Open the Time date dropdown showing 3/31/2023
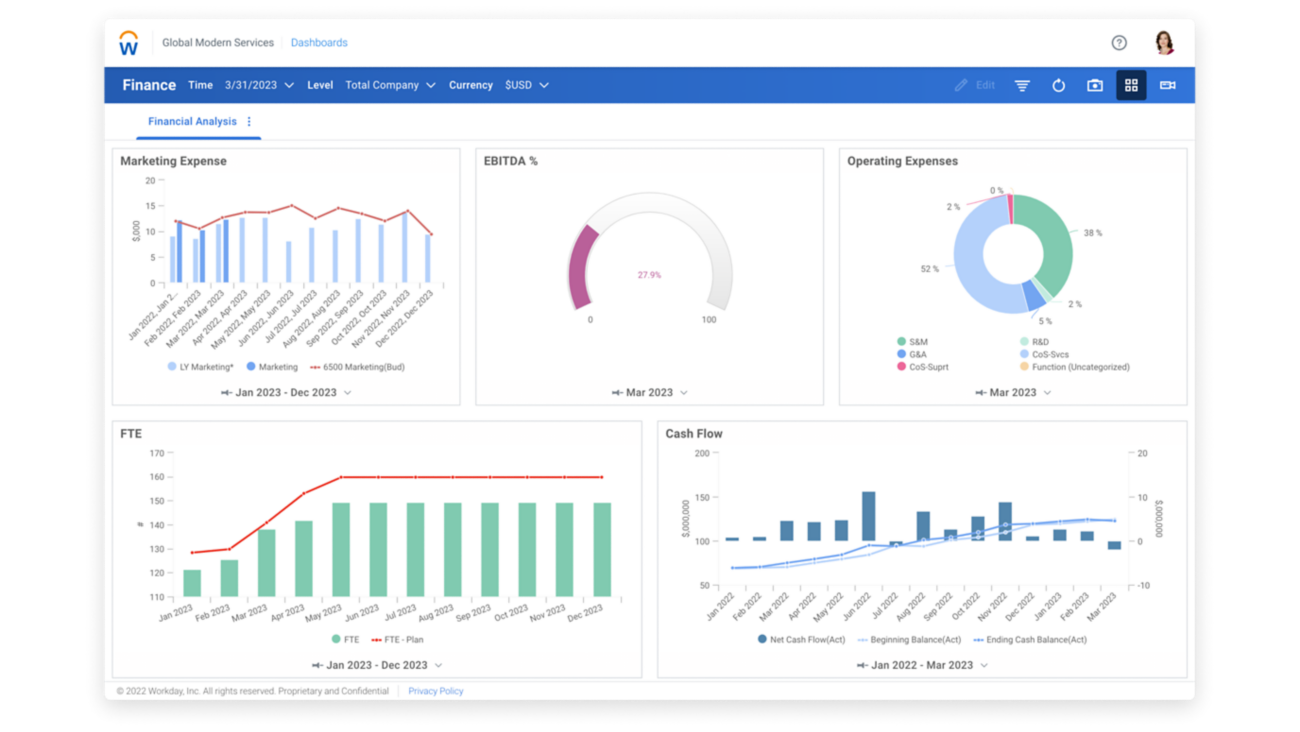The width and height of the screenshot is (1300, 732). (258, 85)
